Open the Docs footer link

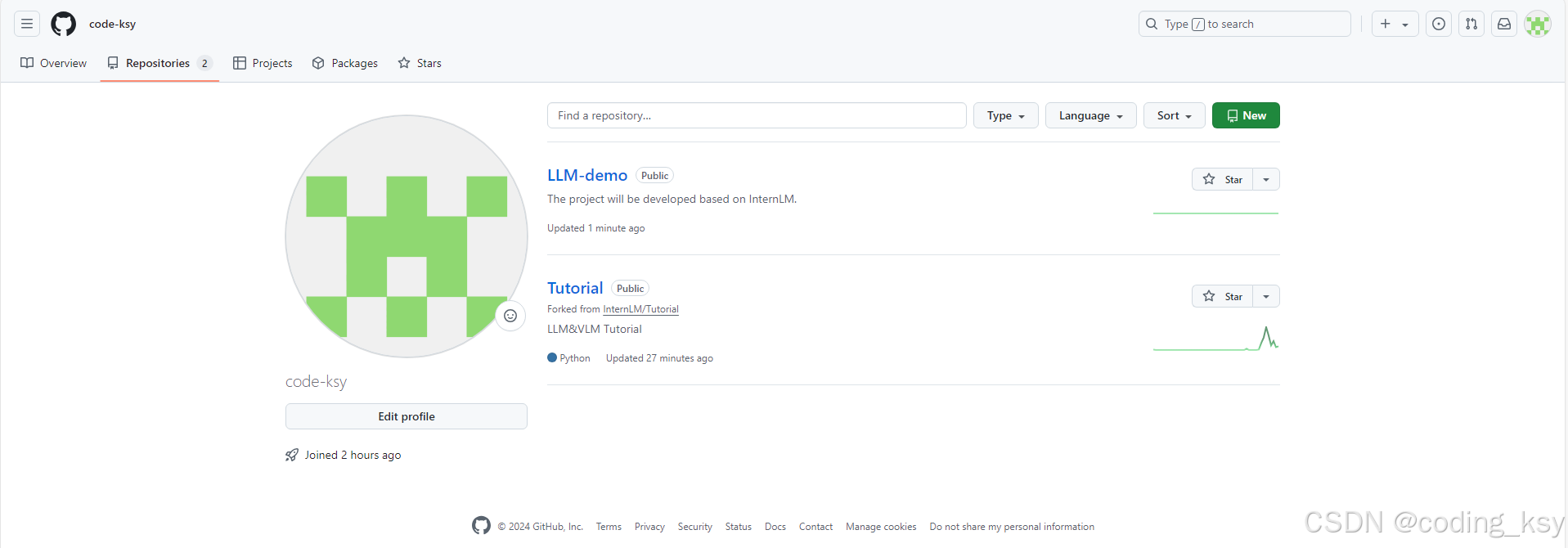pos(775,527)
